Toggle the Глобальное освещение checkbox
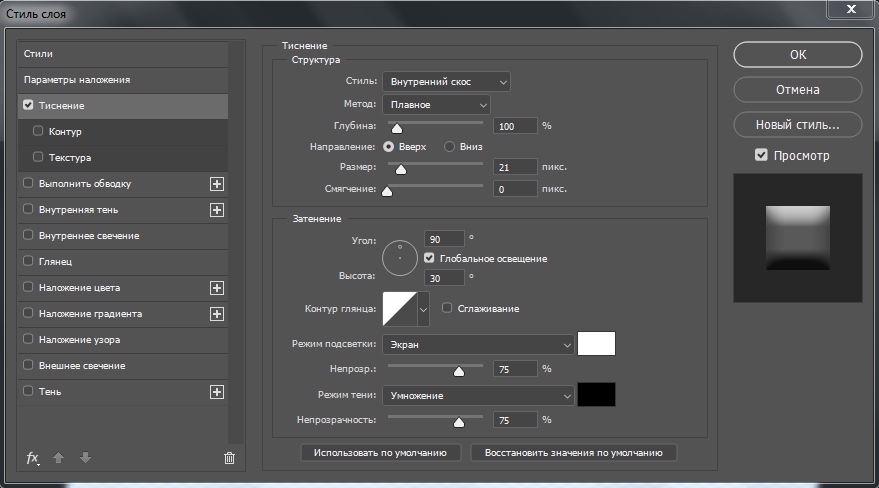The width and height of the screenshot is (879, 488). point(429,258)
